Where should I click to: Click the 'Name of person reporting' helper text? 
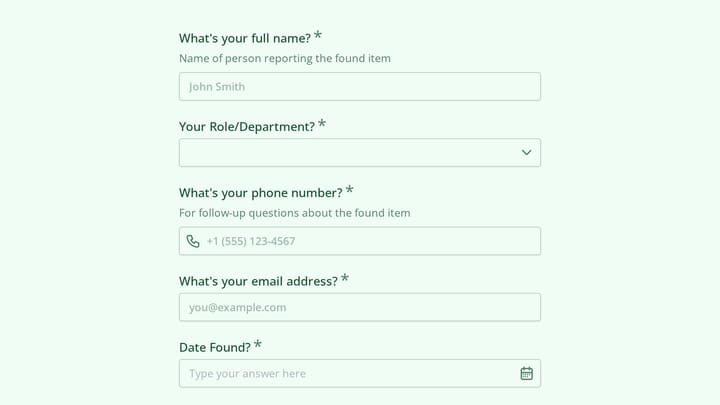pos(285,58)
